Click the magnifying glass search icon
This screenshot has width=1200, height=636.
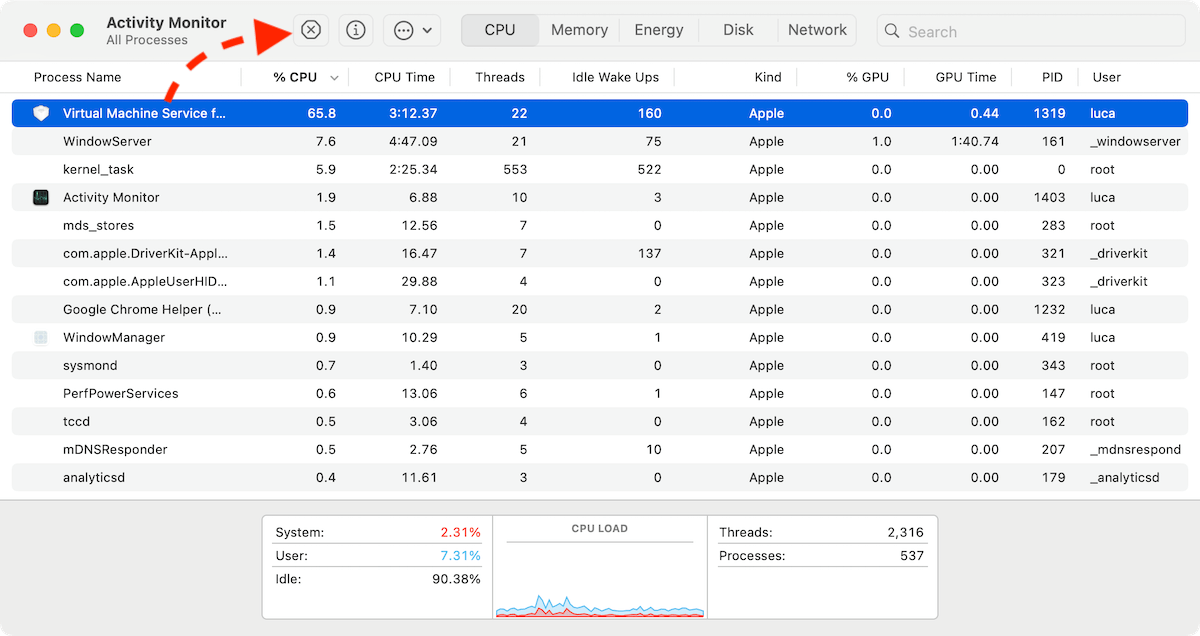pos(892,31)
